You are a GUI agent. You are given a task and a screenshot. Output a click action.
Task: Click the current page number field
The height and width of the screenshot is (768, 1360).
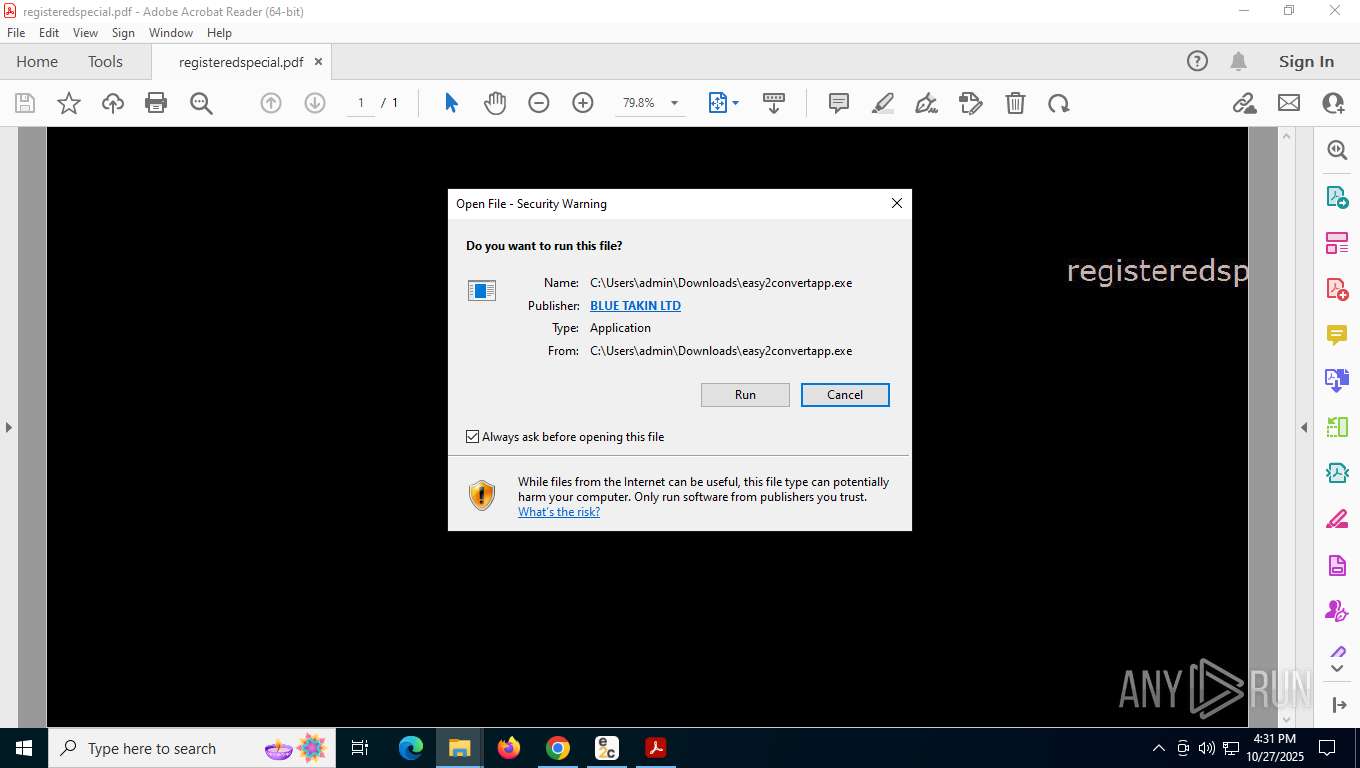tap(361, 103)
